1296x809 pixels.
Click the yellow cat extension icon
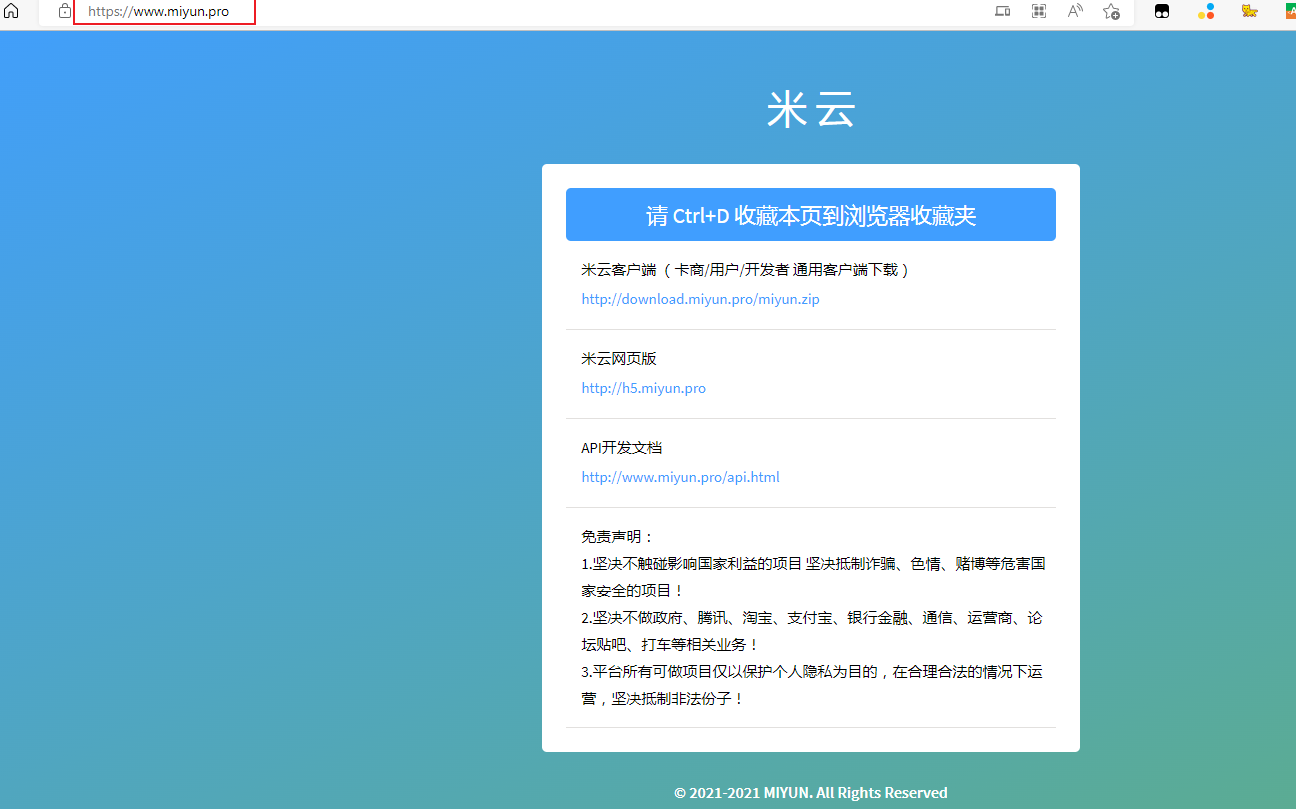point(1249,11)
